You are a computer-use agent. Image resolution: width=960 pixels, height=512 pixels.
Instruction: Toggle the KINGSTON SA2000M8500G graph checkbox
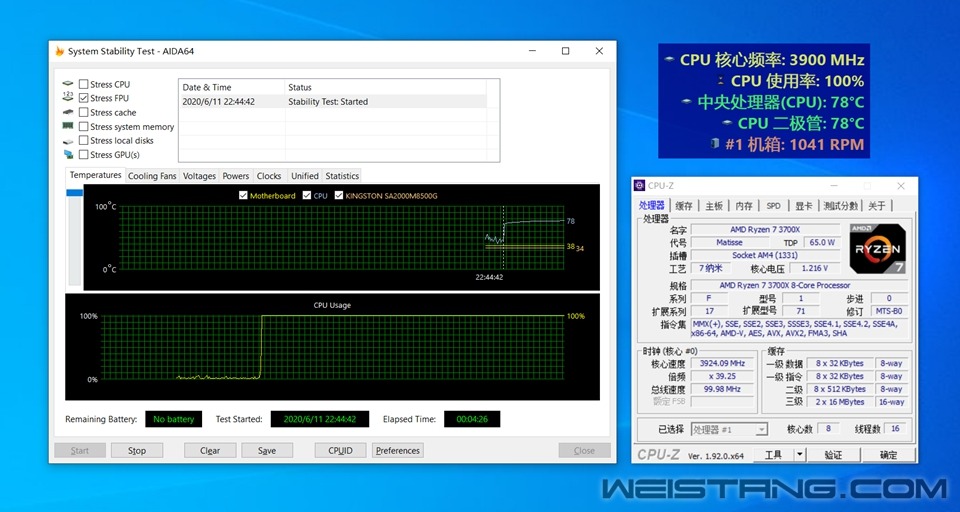[339, 196]
